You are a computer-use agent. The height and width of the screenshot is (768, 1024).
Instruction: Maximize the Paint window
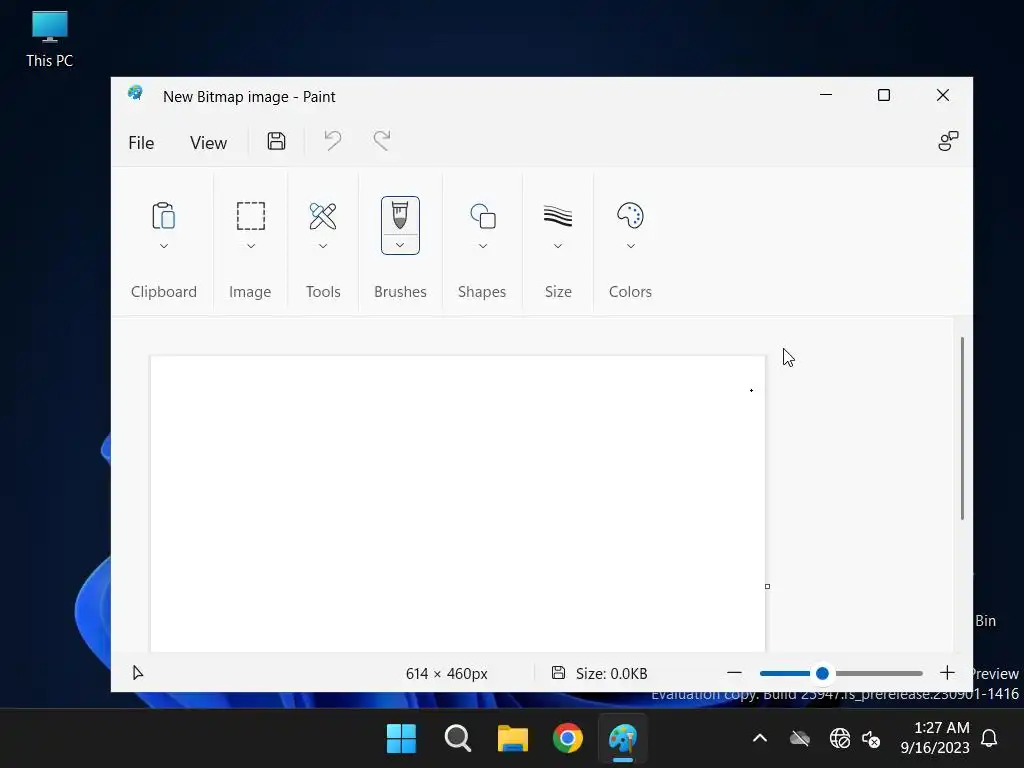coord(884,95)
